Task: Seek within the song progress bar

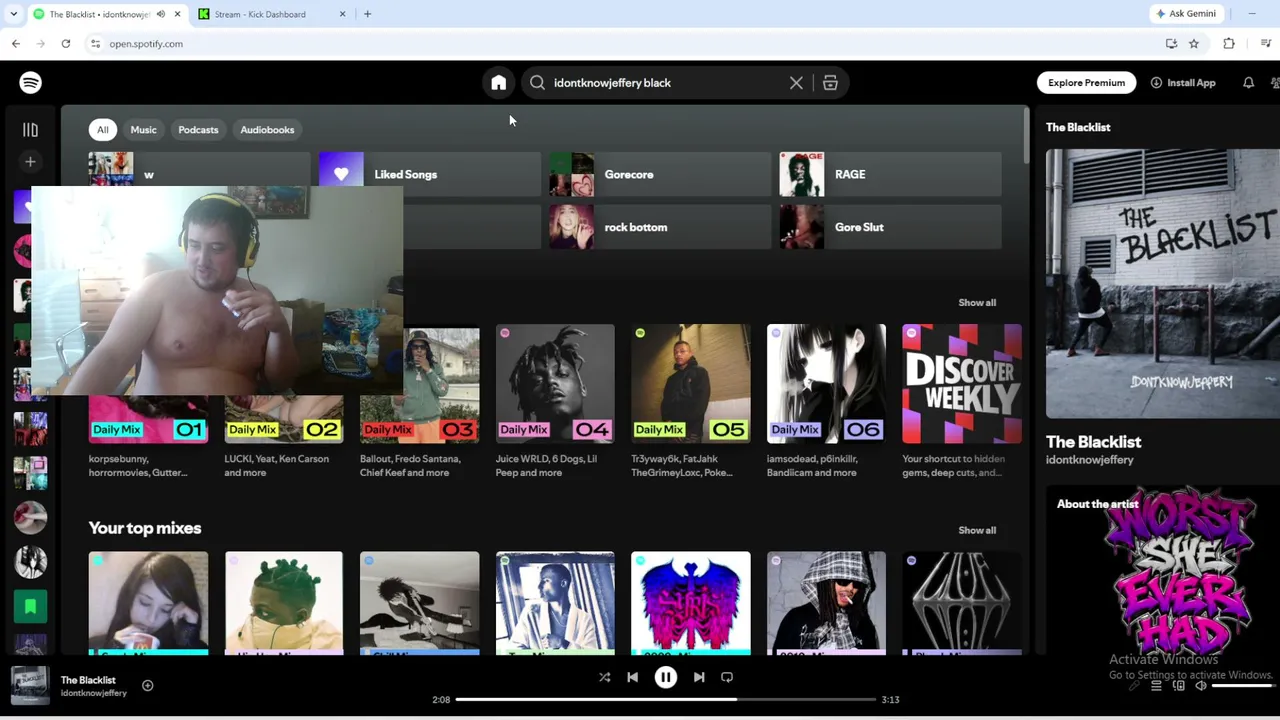Action: 665,699
